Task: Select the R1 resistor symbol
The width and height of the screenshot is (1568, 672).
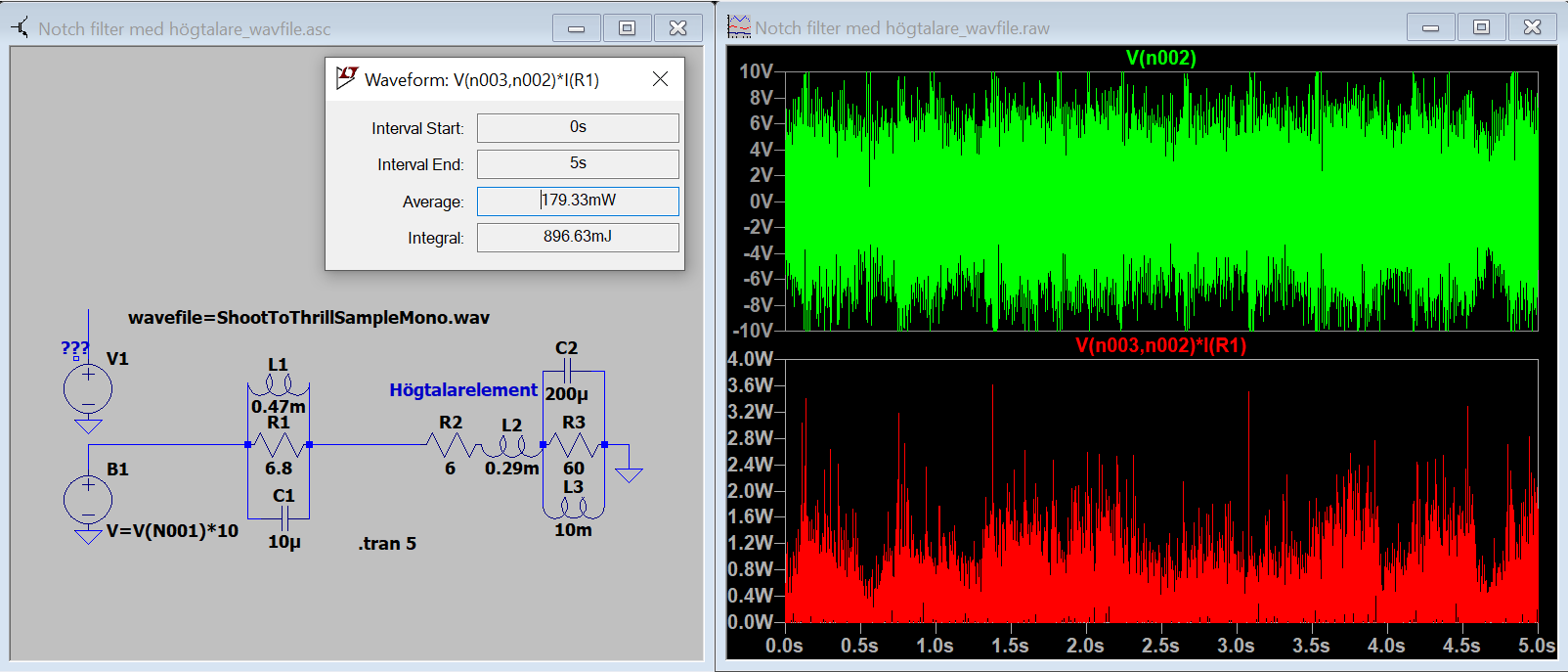Action: click(279, 444)
